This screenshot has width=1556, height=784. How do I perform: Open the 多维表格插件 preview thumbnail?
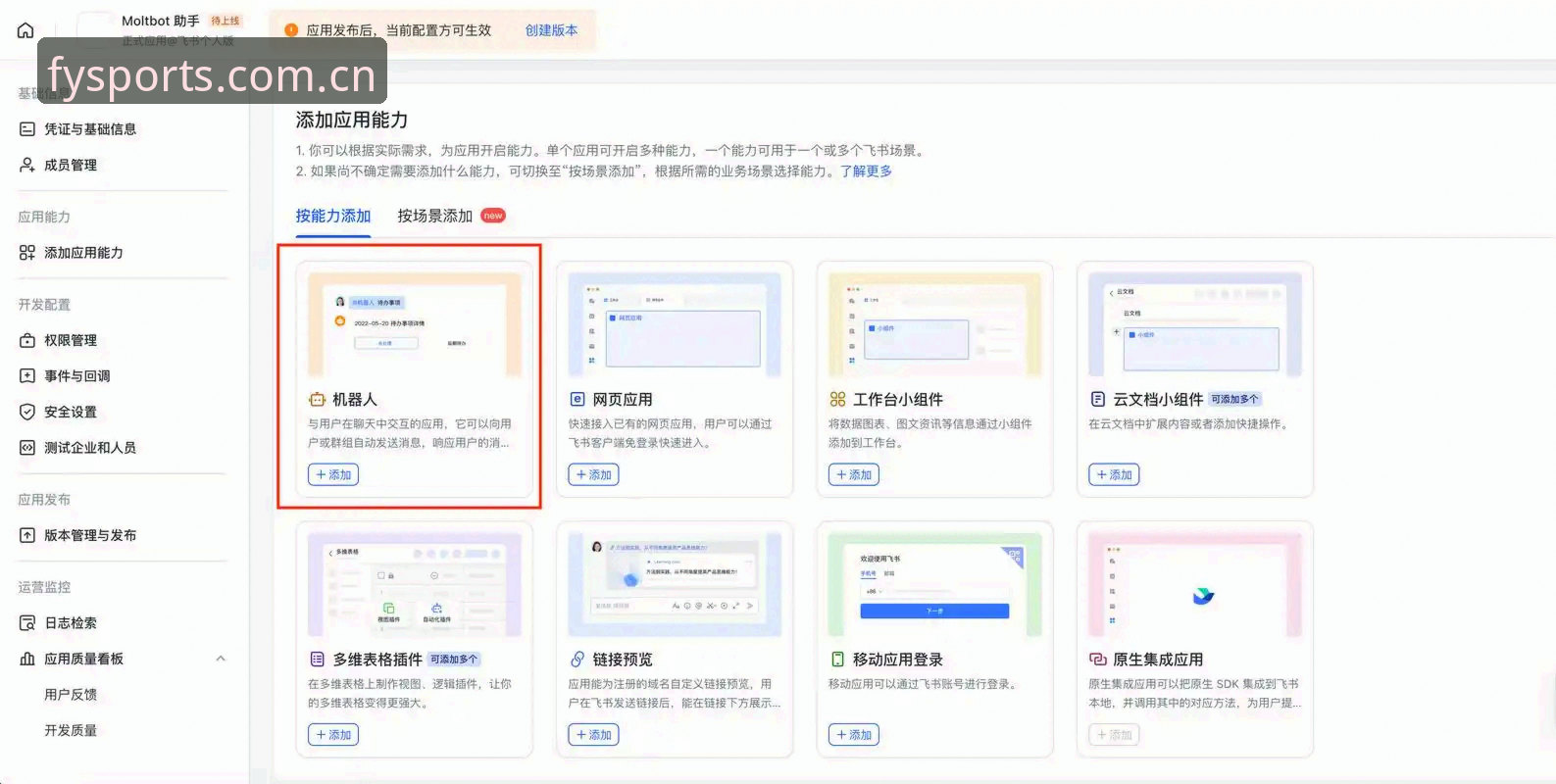[415, 585]
